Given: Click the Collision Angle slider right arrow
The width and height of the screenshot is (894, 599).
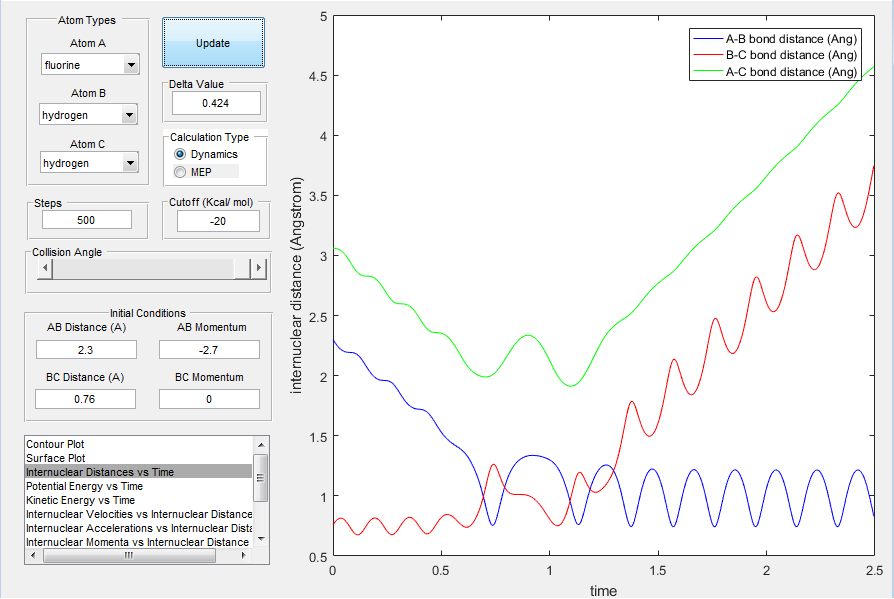Looking at the screenshot, I should coord(259,267).
